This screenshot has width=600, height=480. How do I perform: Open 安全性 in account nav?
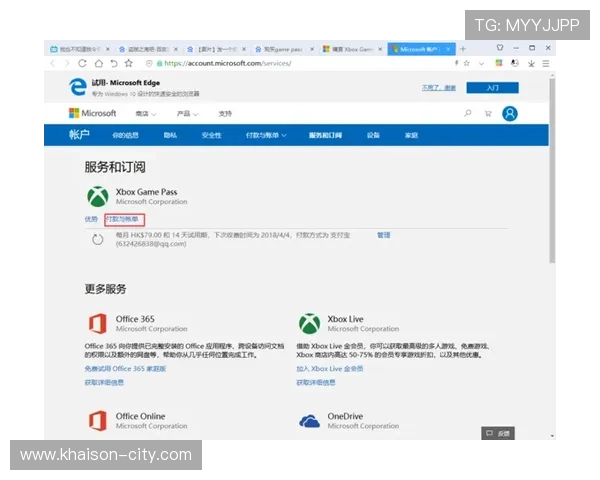point(211,135)
